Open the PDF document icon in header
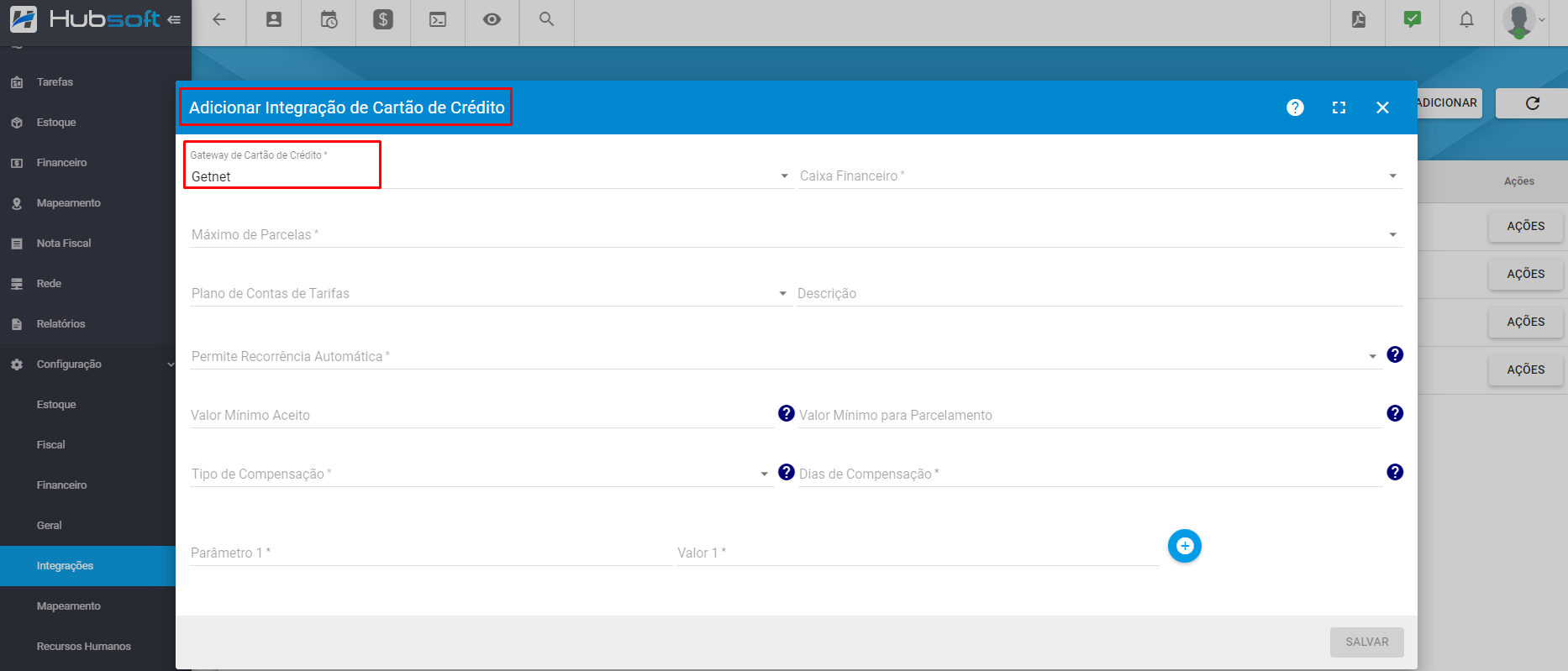Image resolution: width=1568 pixels, height=671 pixels. click(x=1359, y=19)
